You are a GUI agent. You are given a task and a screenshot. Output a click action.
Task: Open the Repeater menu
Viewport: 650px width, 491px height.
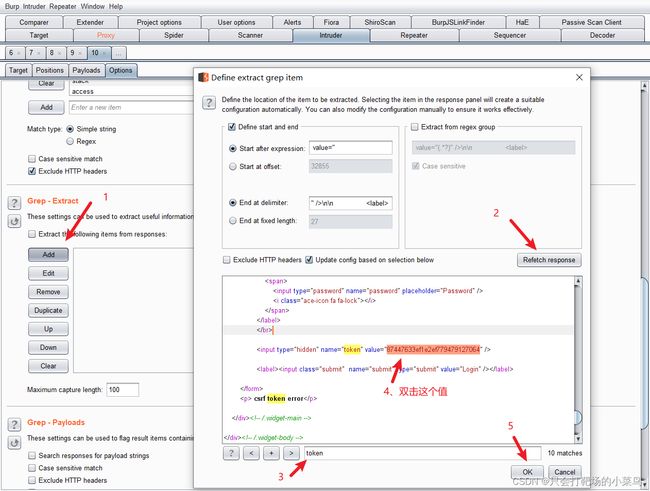[63, 7]
